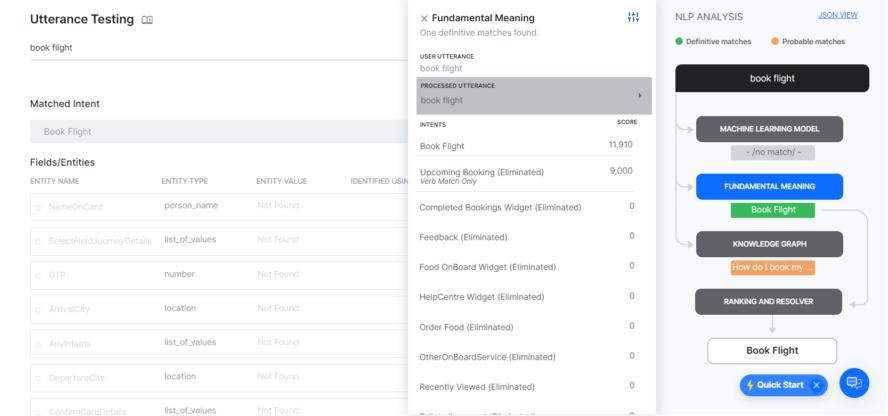Click the final Book Flight result box
This screenshot has width=888, height=416.
(772, 351)
